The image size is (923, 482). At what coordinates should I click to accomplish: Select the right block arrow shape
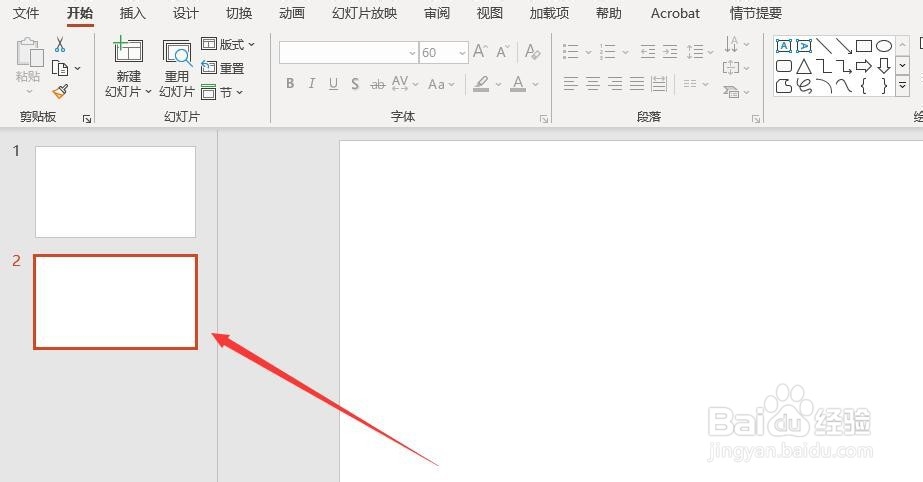tap(864, 66)
